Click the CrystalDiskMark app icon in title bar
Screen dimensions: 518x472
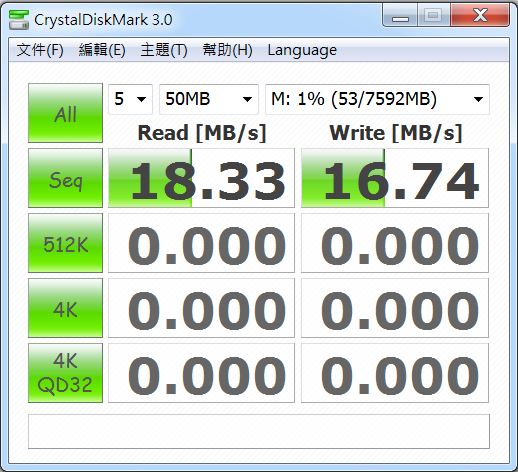tap(19, 20)
